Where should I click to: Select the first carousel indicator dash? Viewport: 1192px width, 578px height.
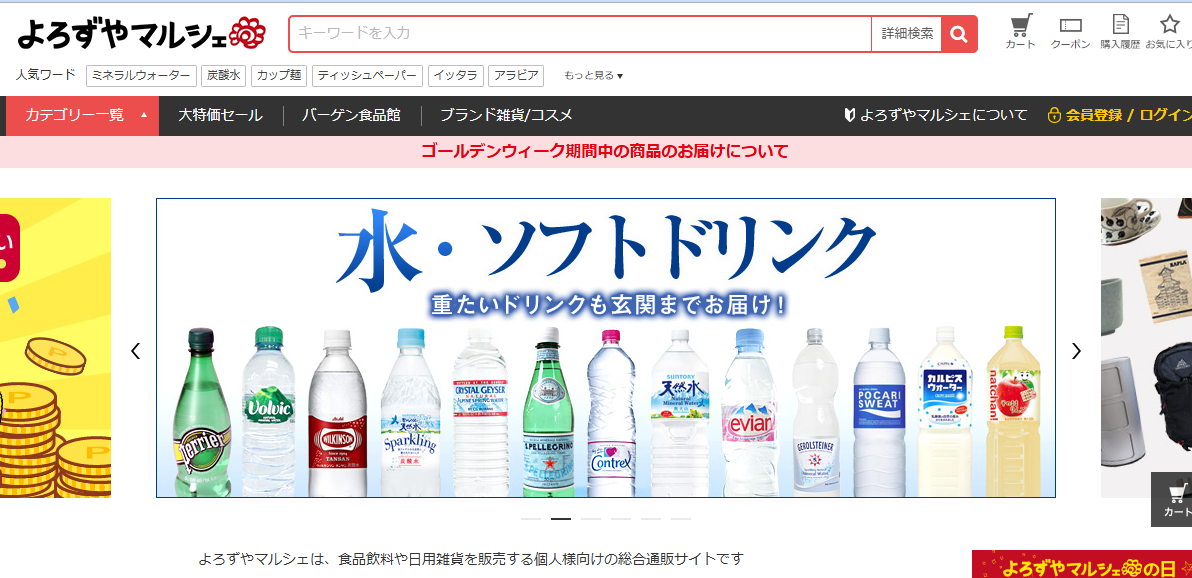click(x=531, y=519)
